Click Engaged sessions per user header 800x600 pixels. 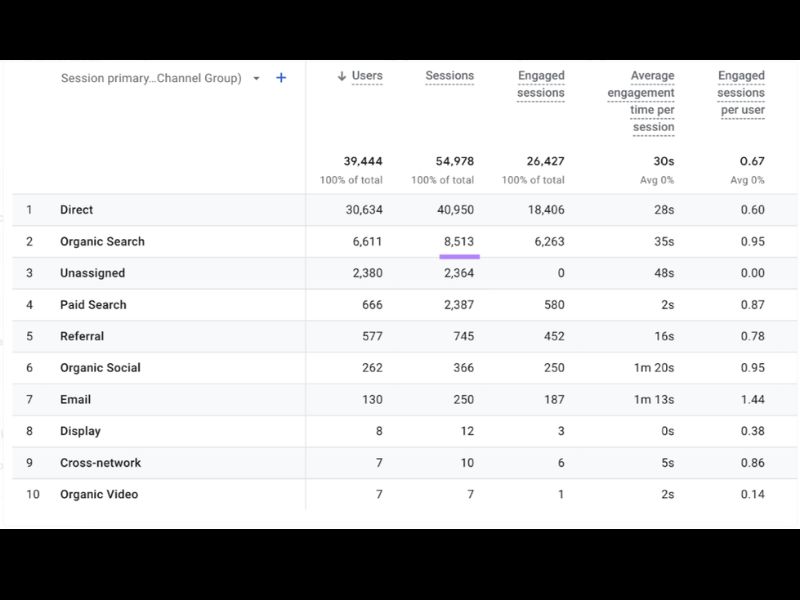point(741,92)
